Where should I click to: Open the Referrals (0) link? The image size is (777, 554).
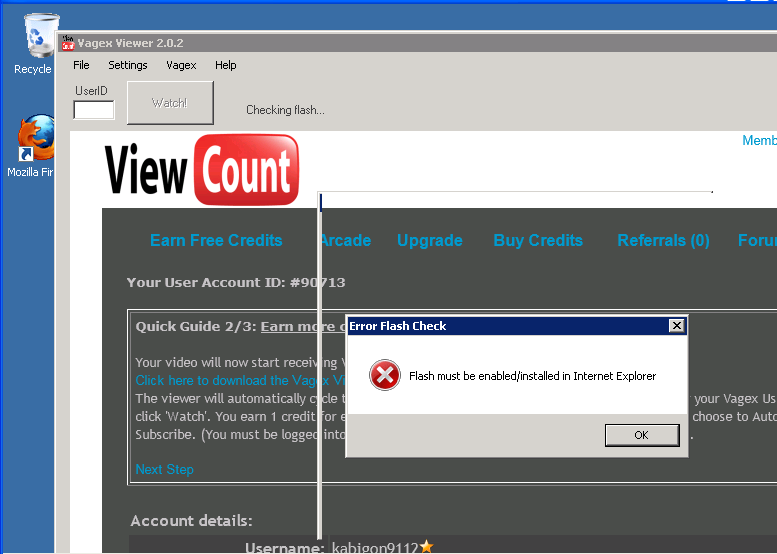(663, 240)
